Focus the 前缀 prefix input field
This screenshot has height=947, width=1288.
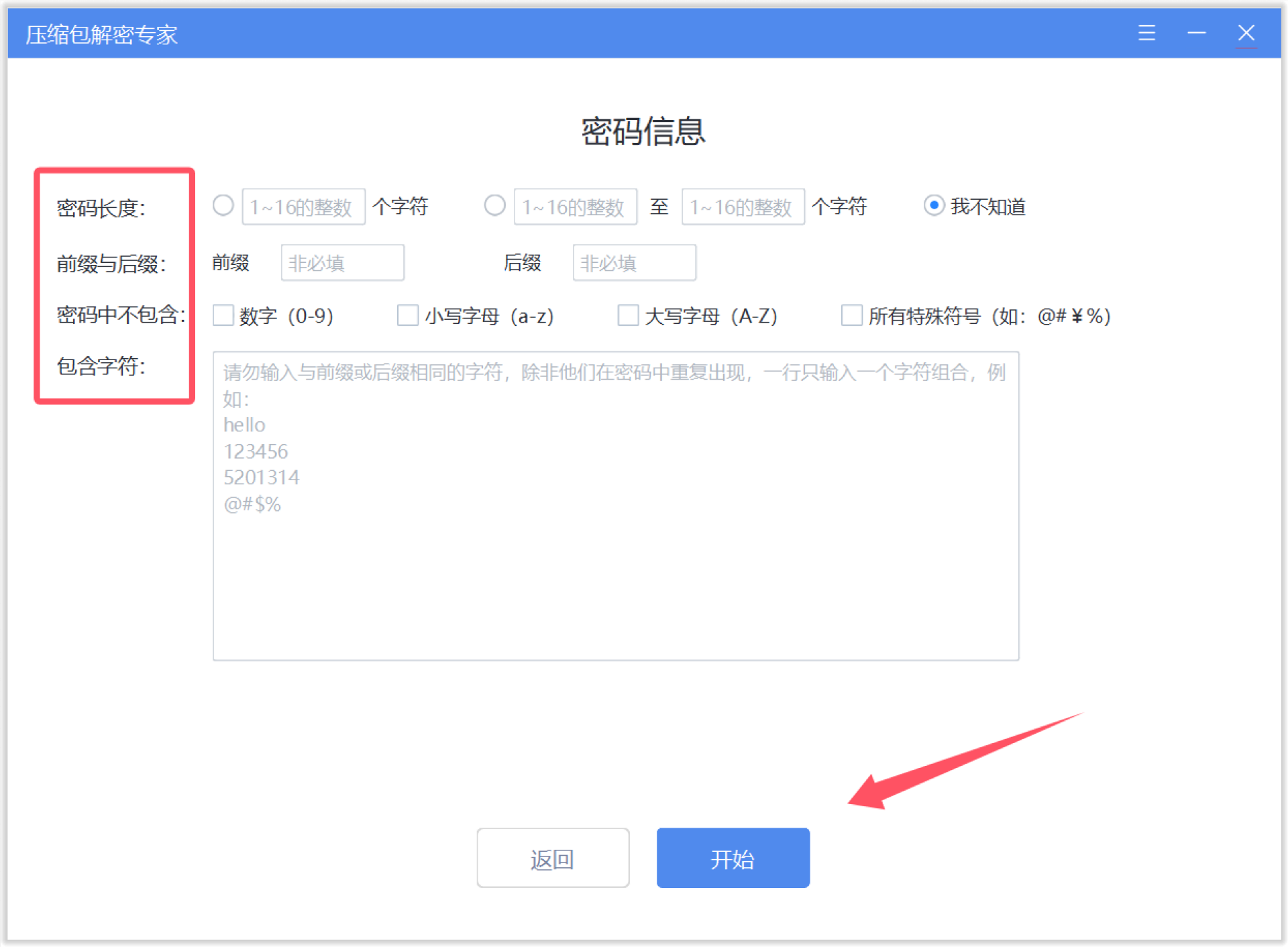342,263
